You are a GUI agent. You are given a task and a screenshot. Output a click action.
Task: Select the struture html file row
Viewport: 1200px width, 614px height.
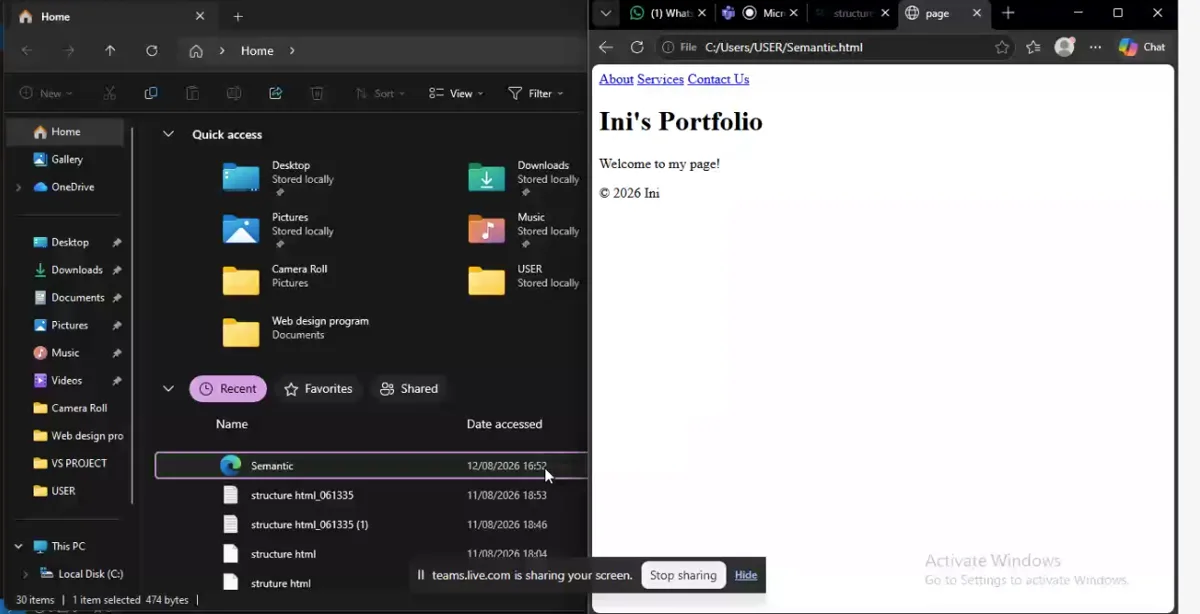370,583
